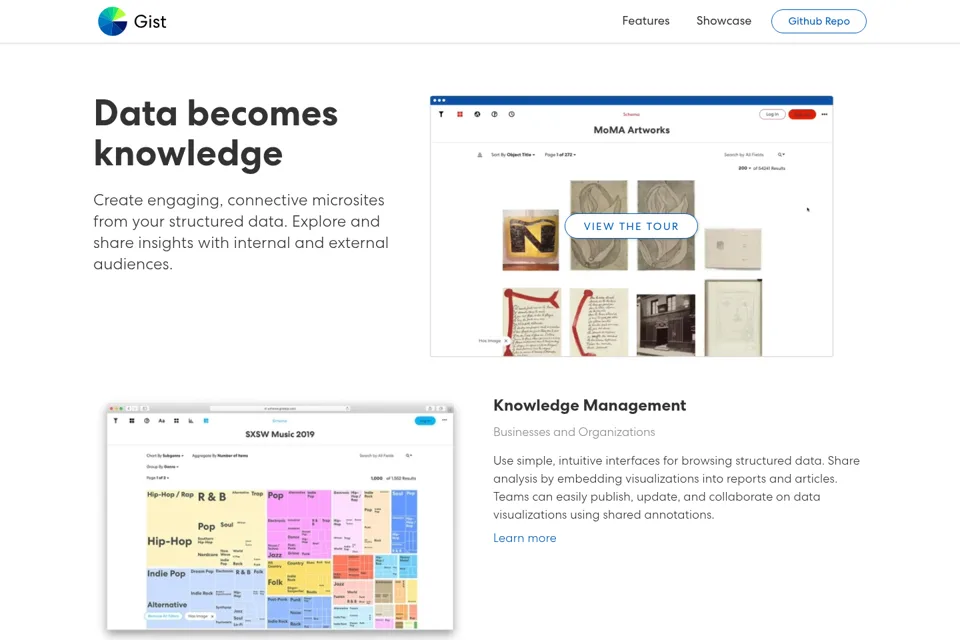Click the T icon in MoMA Artworks toolbar
960x640 pixels.
click(441, 115)
